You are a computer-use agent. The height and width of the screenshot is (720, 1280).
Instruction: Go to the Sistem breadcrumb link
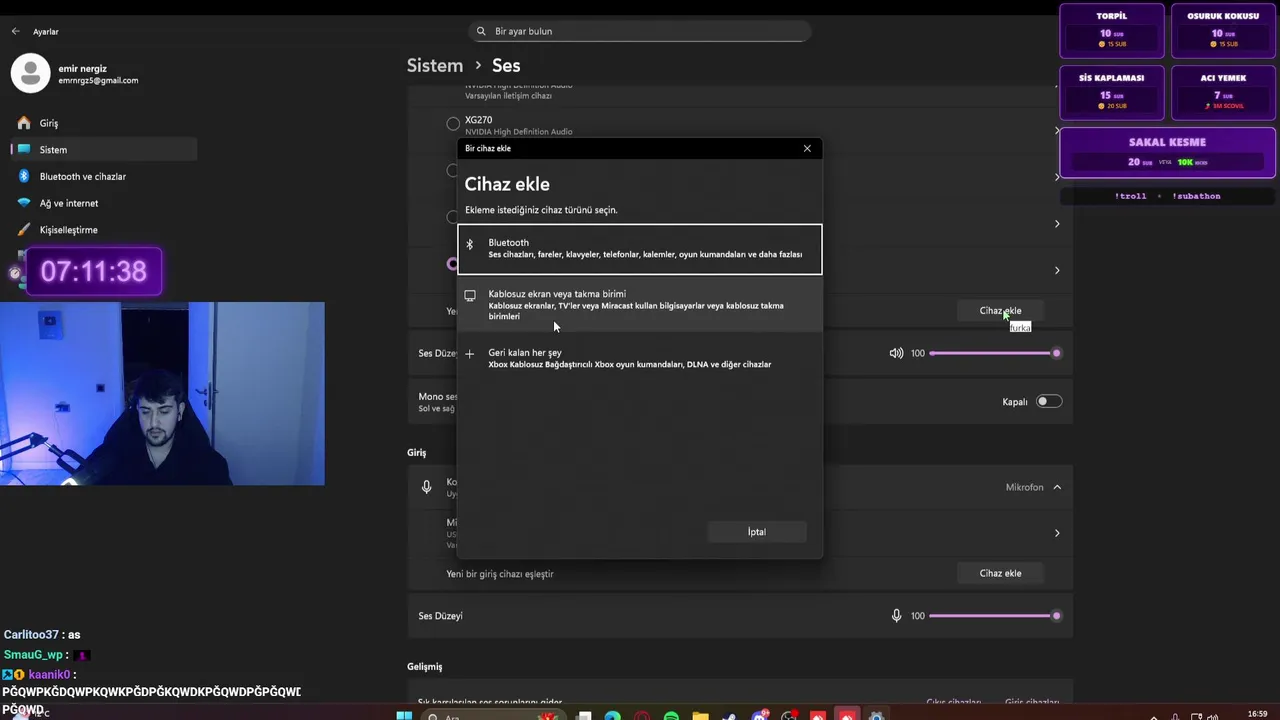(435, 65)
